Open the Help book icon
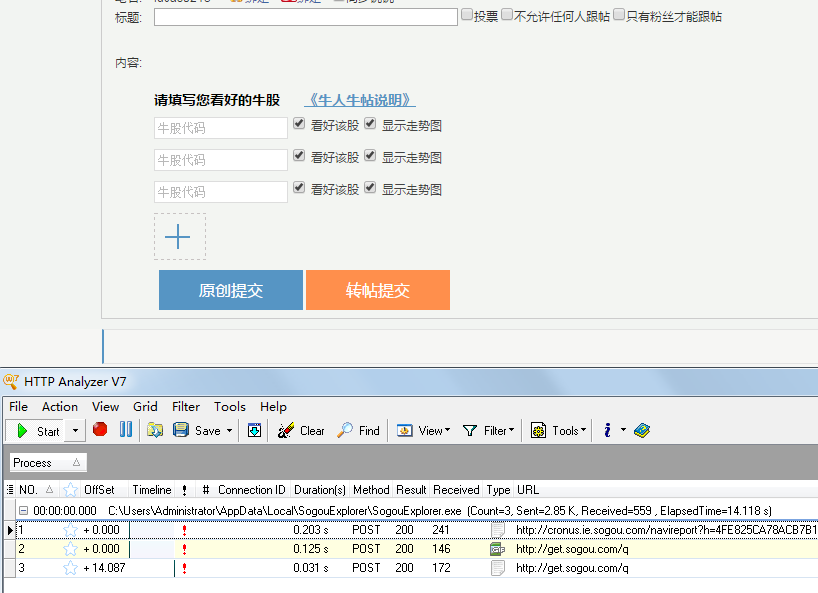Screen dimensions: 818x593 point(641,429)
